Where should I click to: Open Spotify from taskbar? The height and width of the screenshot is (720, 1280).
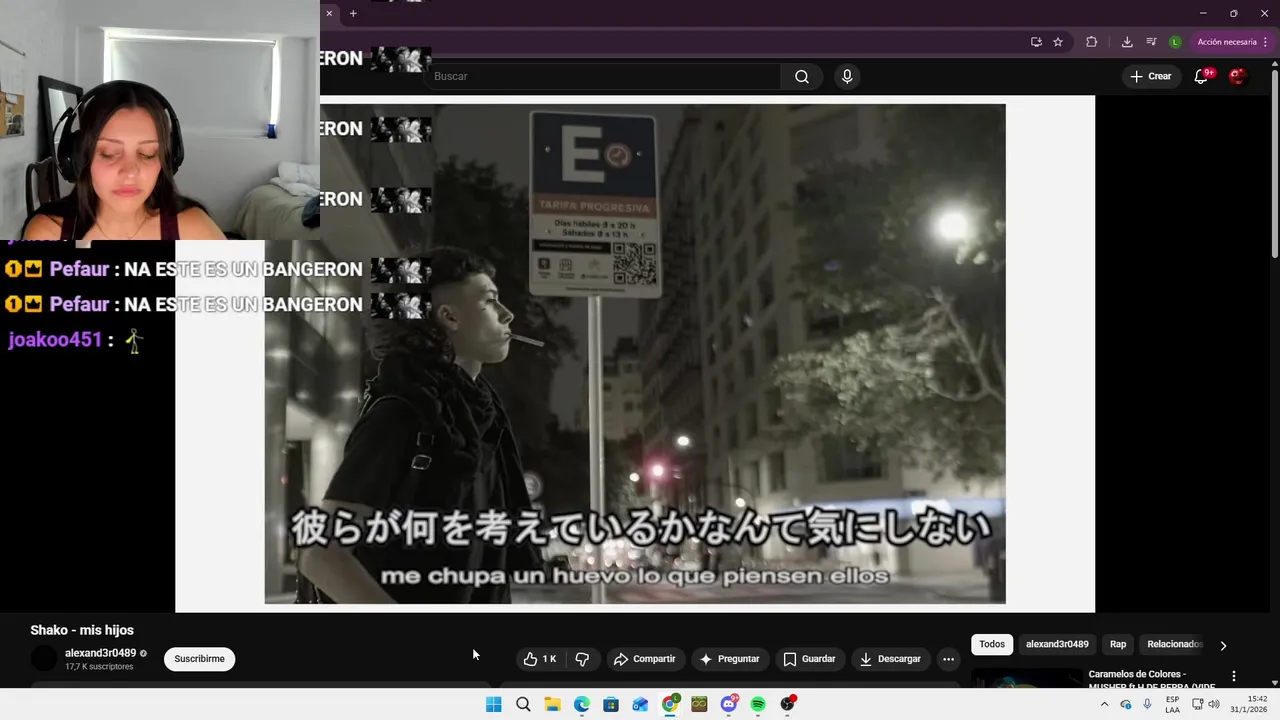(x=758, y=704)
